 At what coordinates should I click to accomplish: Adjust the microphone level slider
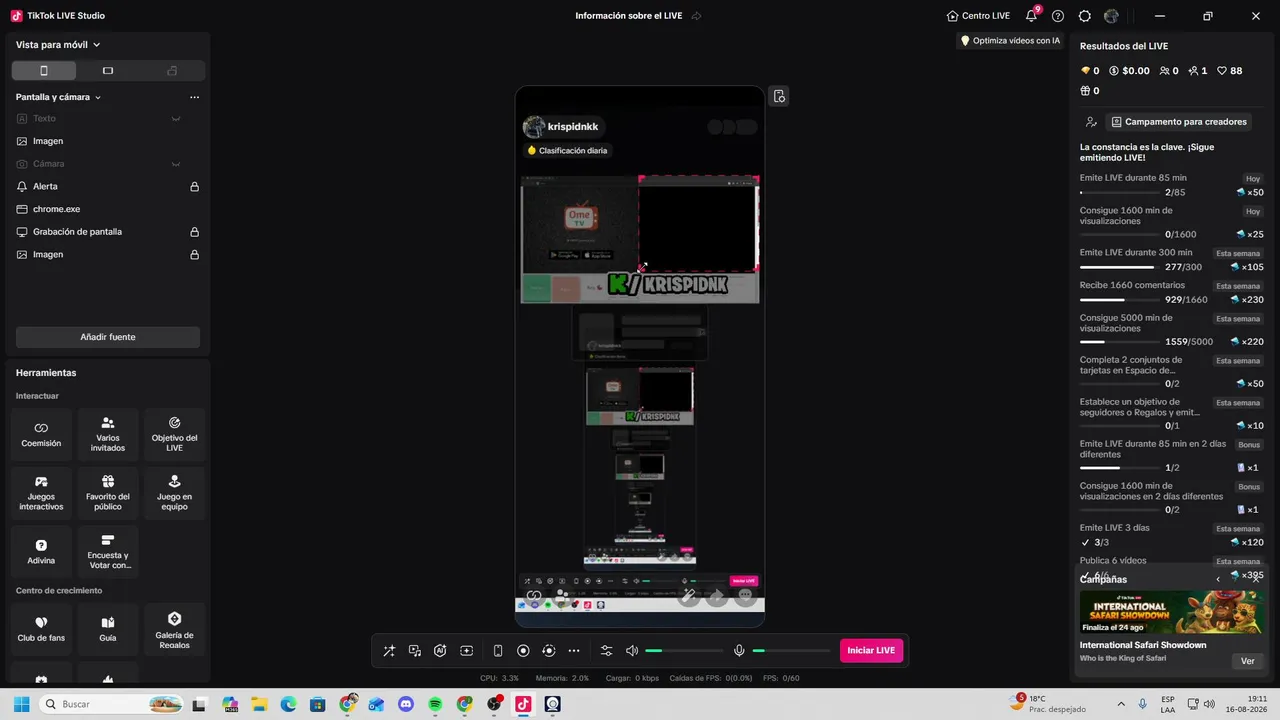click(791, 651)
